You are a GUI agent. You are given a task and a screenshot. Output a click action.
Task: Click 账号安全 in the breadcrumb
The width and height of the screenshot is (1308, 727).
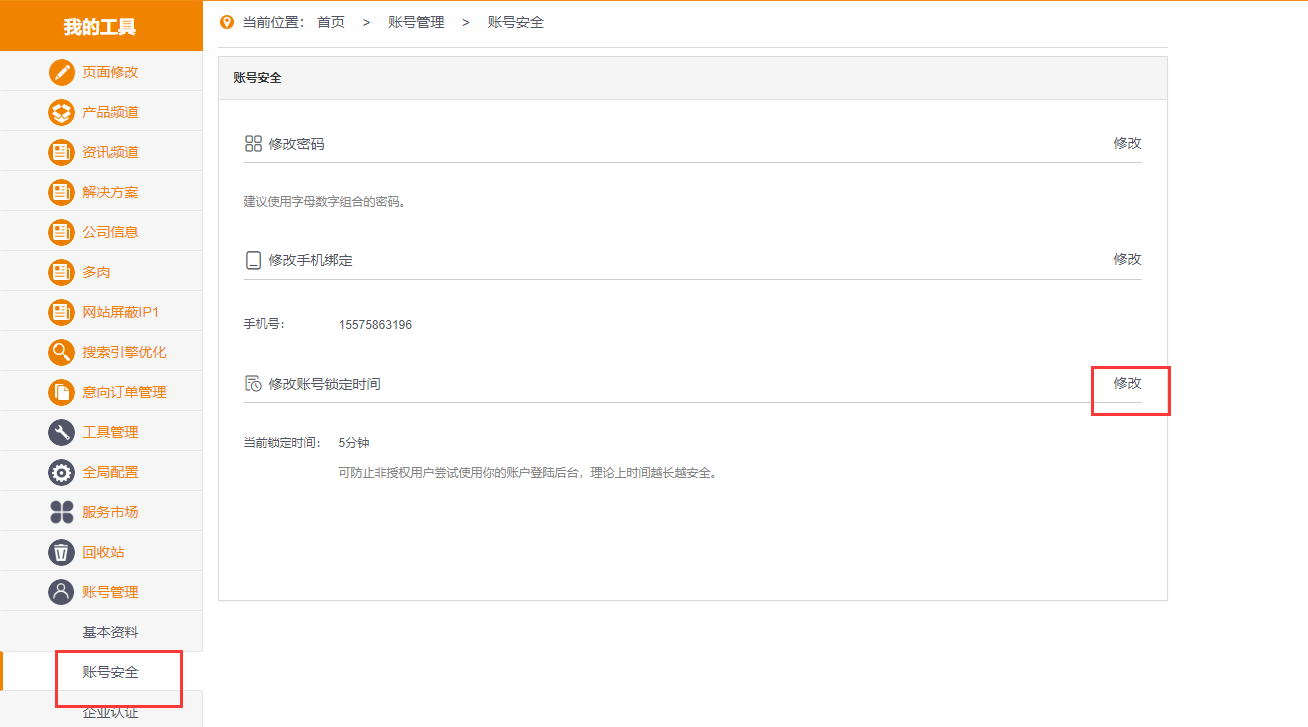(516, 22)
